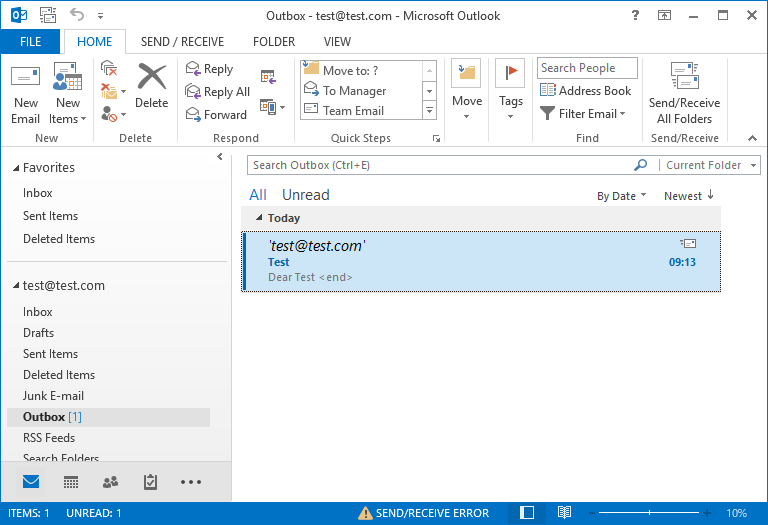Collapse the Favorites group
This screenshot has height=525, width=768.
pos(16,168)
